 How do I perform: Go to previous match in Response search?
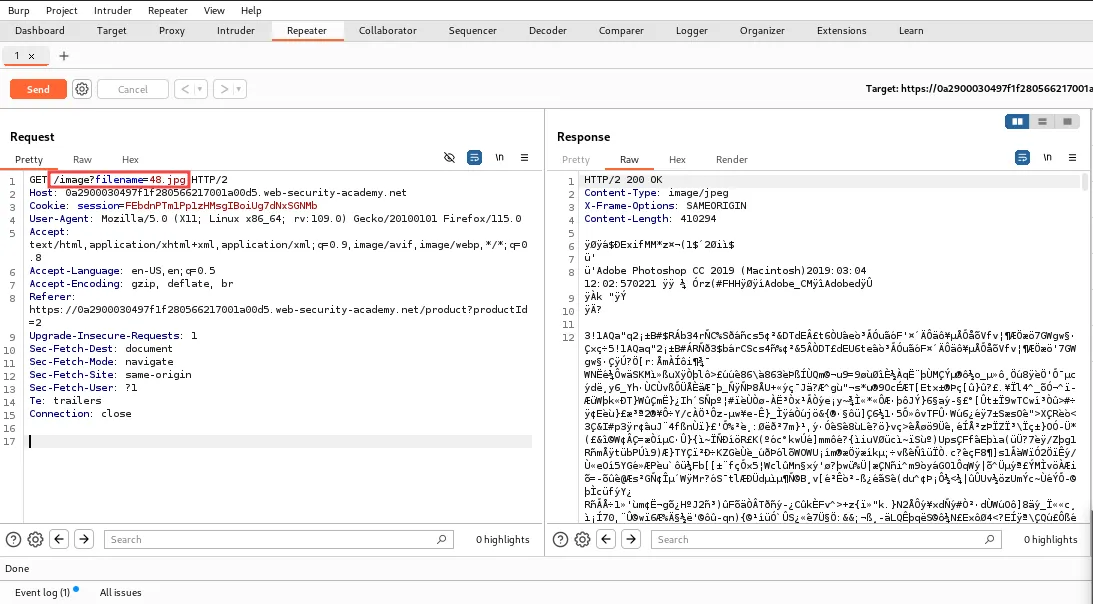(x=606, y=539)
